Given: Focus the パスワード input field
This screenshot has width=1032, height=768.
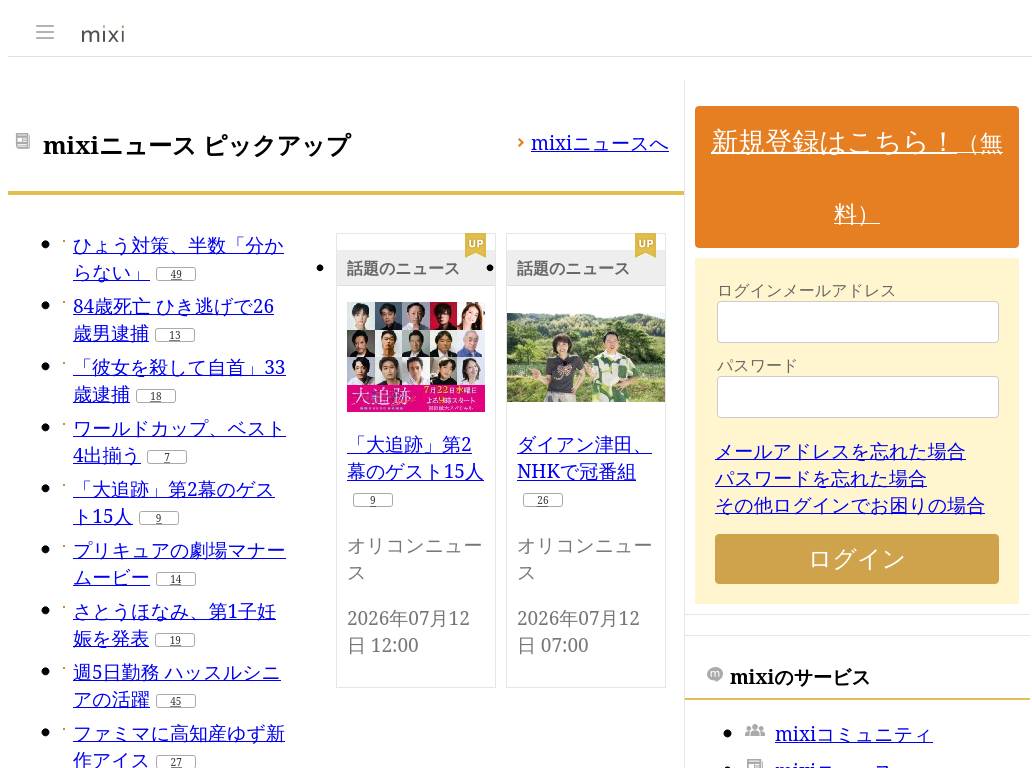Looking at the screenshot, I should tap(858, 397).
